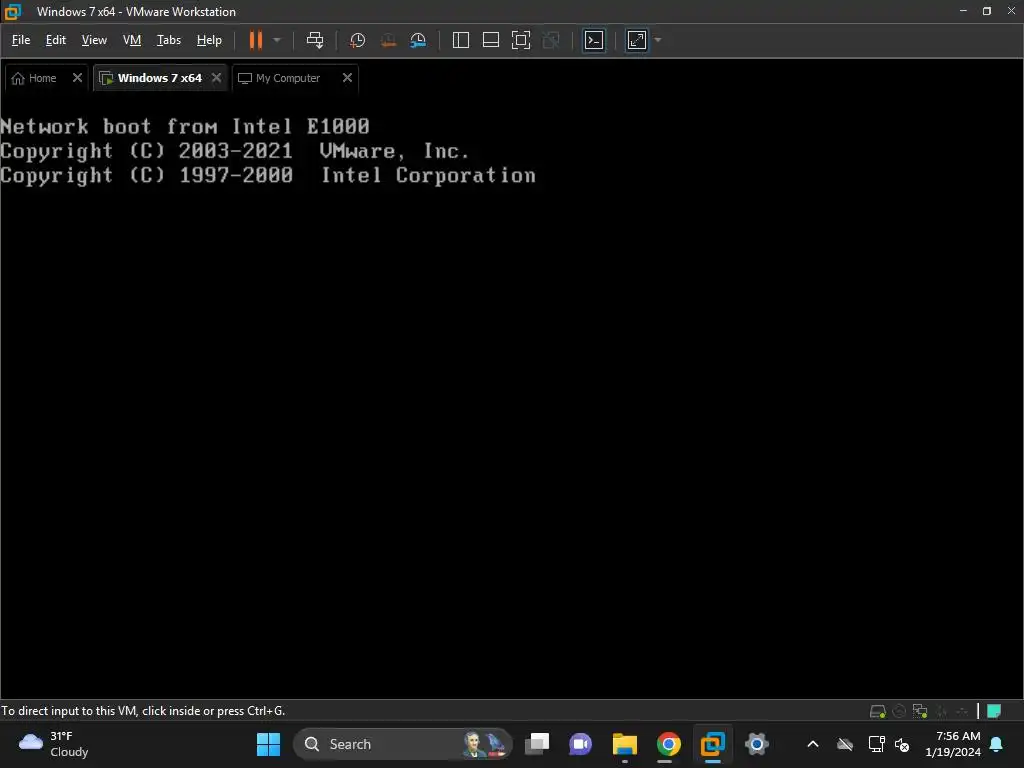Click the network adapter status icon
Screen dimensions: 1024x768
920,711
